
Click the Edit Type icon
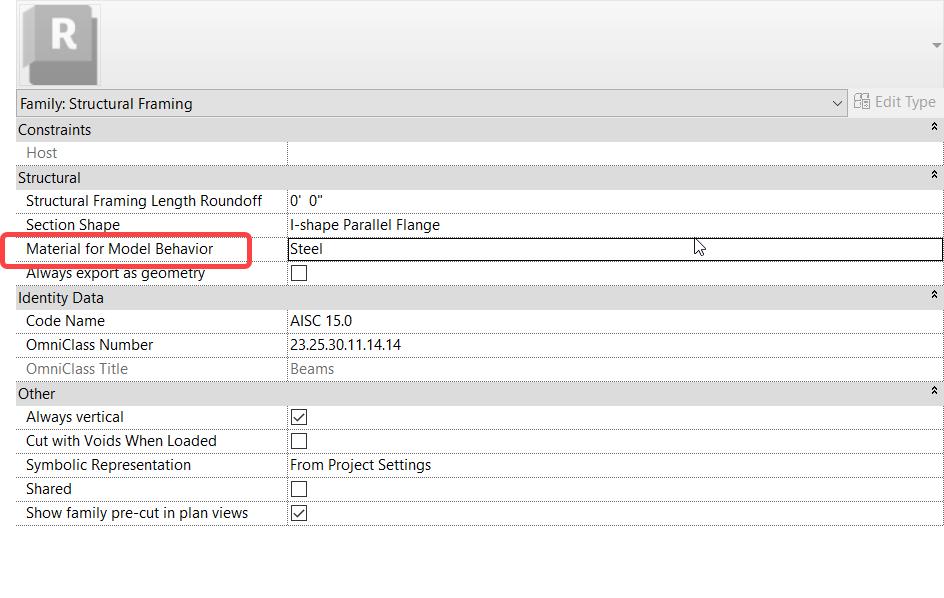pos(862,102)
